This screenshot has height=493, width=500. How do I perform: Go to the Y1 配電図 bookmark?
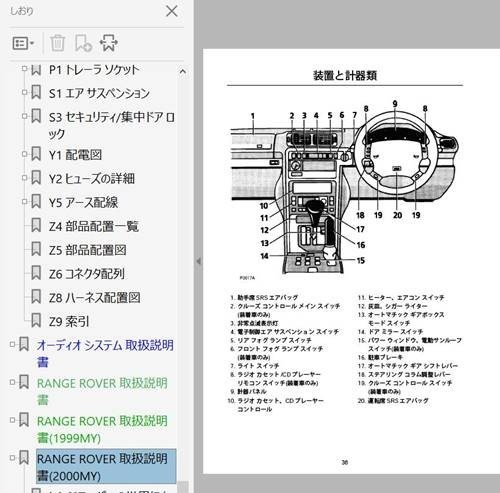coord(75,155)
